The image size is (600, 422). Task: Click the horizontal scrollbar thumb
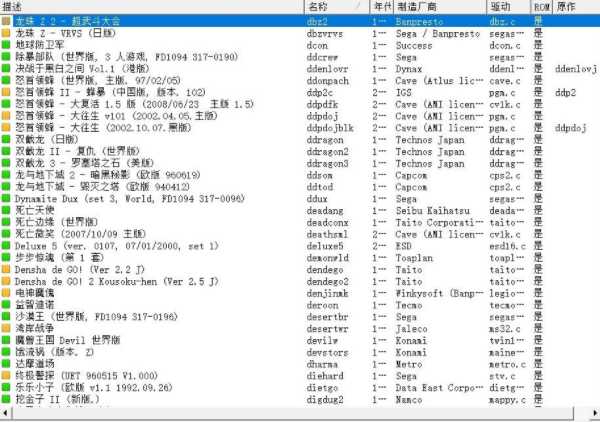(x=293, y=413)
